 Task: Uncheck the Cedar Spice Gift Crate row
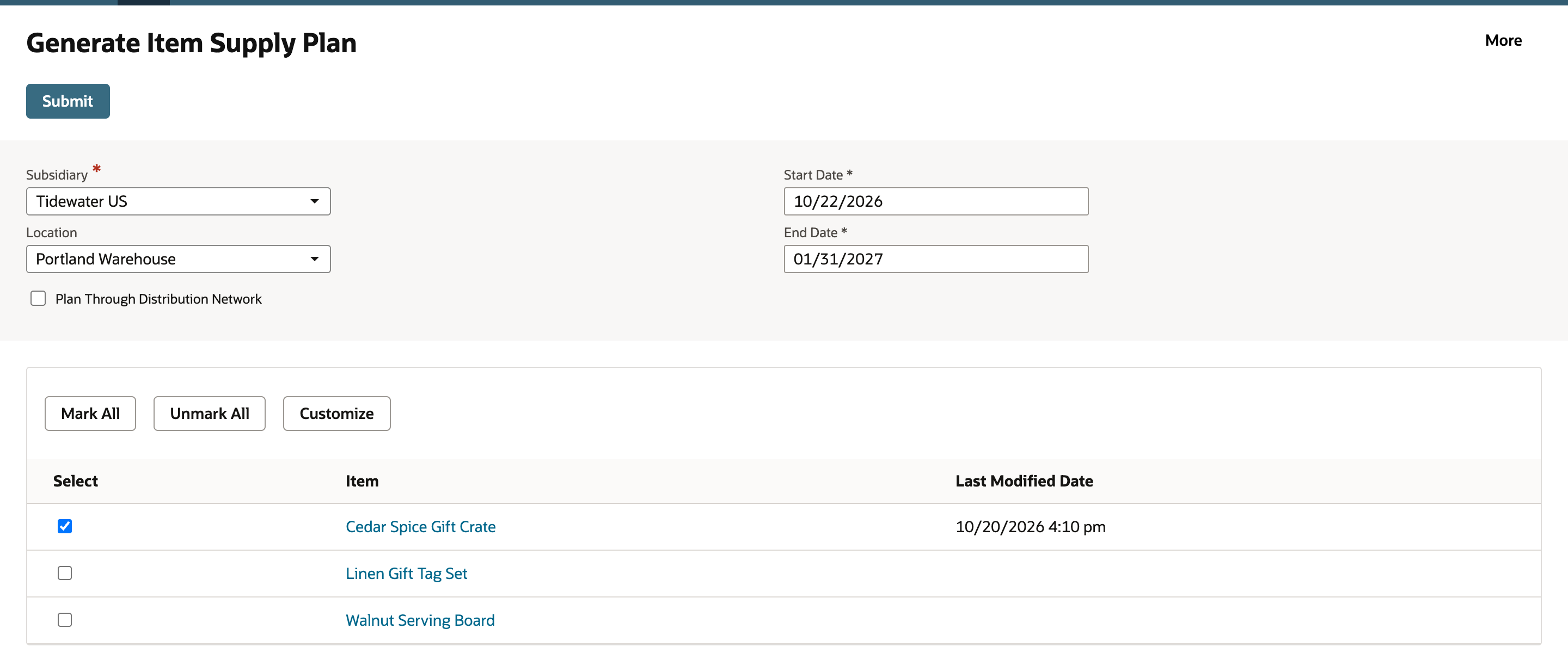pos(65,526)
